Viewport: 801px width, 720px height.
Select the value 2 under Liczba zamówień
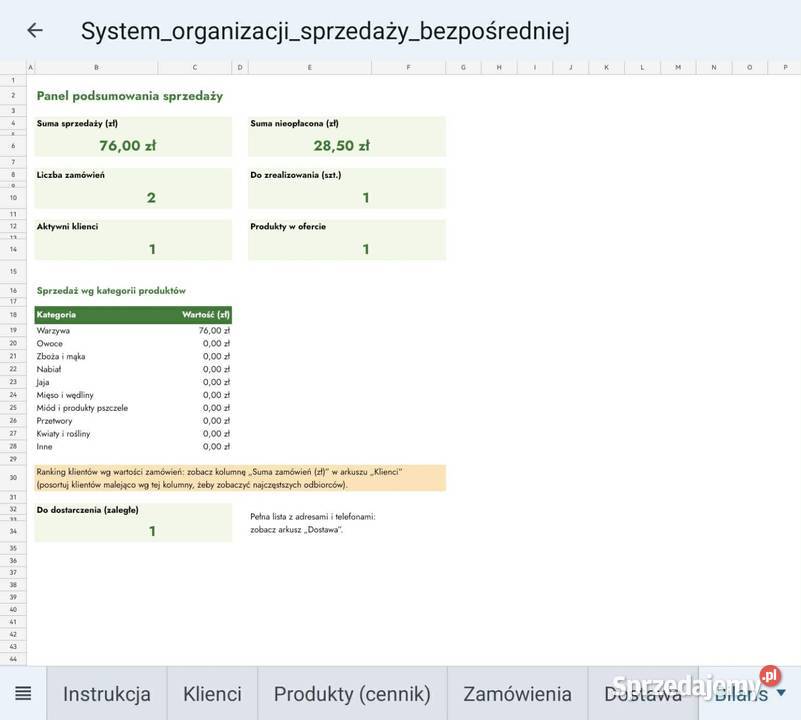coord(151,198)
